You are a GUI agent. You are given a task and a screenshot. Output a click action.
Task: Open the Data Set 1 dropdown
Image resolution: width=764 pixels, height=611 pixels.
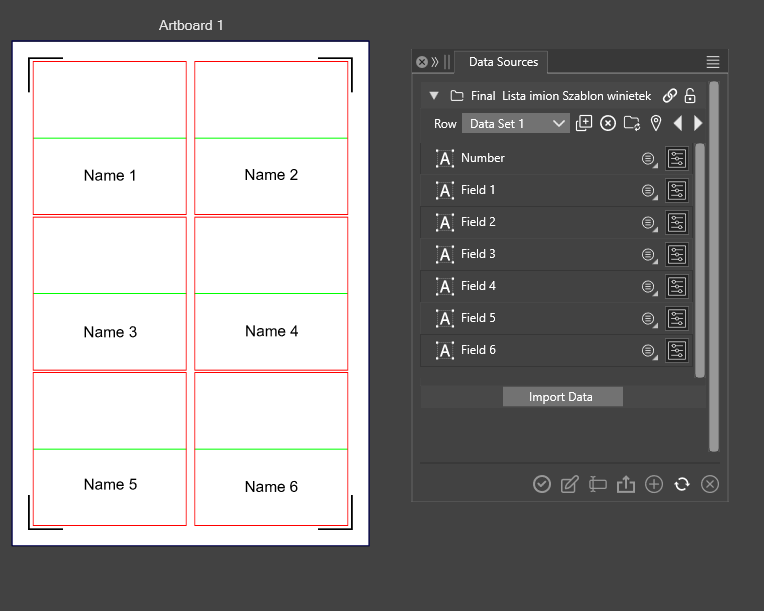coord(515,123)
